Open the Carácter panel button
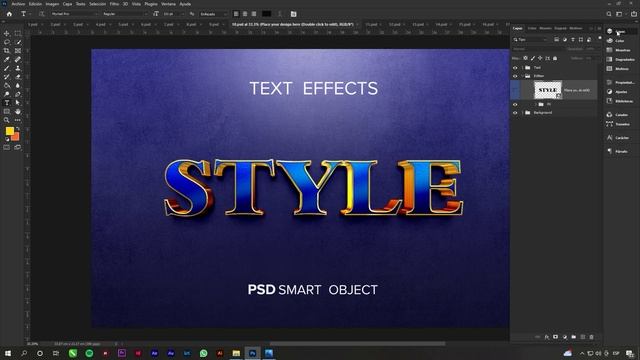The image size is (640, 360). point(618,138)
